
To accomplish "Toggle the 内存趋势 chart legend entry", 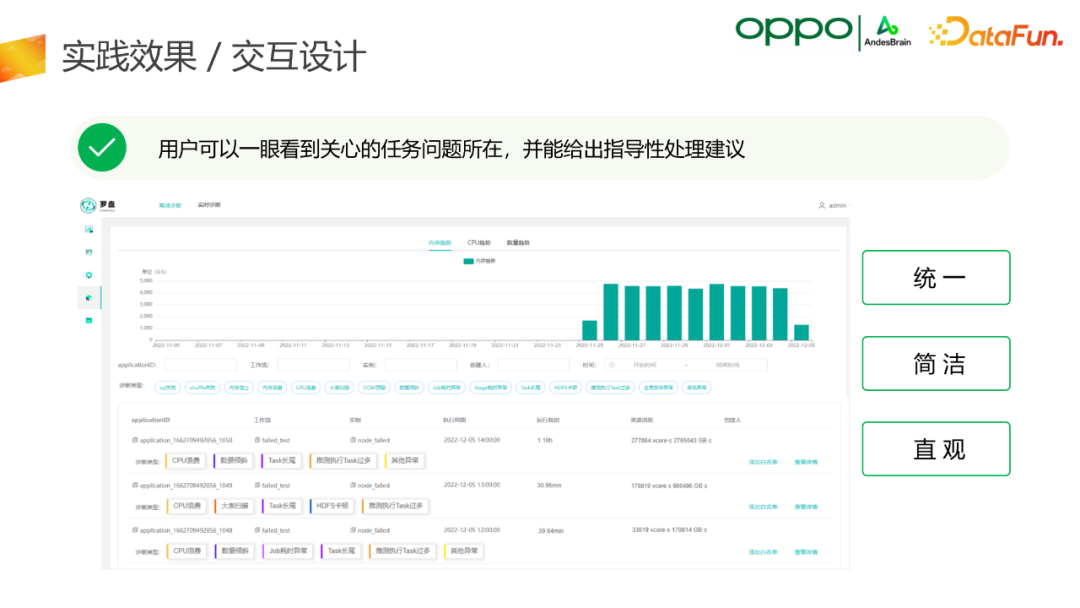I will point(479,261).
